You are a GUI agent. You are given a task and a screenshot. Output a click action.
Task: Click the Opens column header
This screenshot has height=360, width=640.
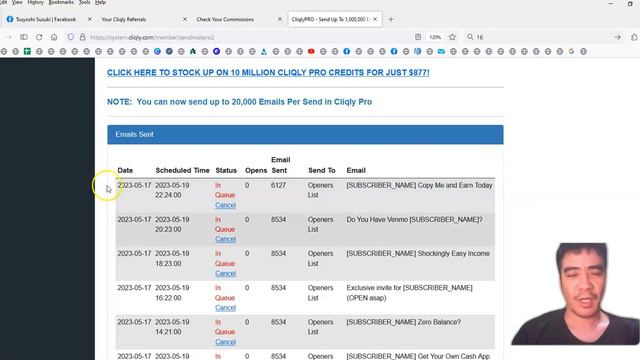point(256,171)
